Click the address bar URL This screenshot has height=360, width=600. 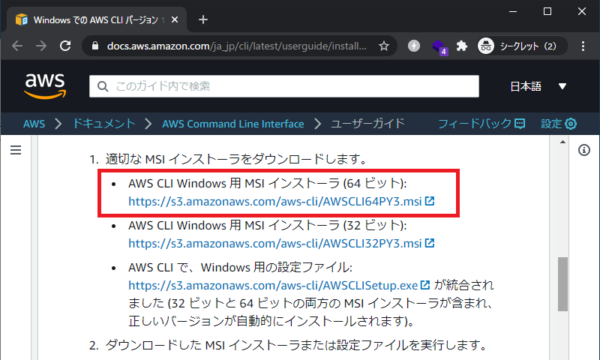tap(236, 46)
